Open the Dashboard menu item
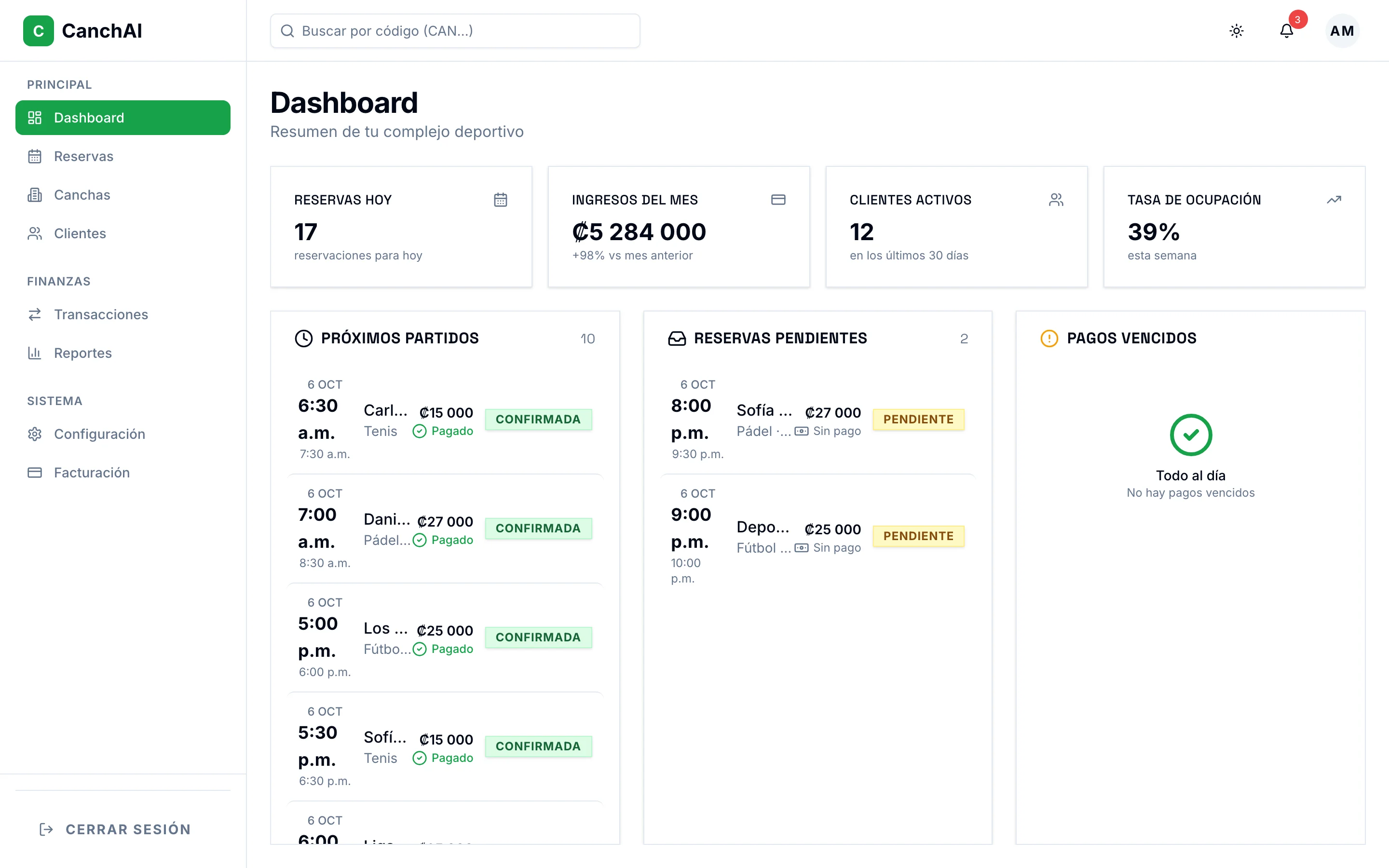This screenshot has height=868, width=1389. point(123,118)
